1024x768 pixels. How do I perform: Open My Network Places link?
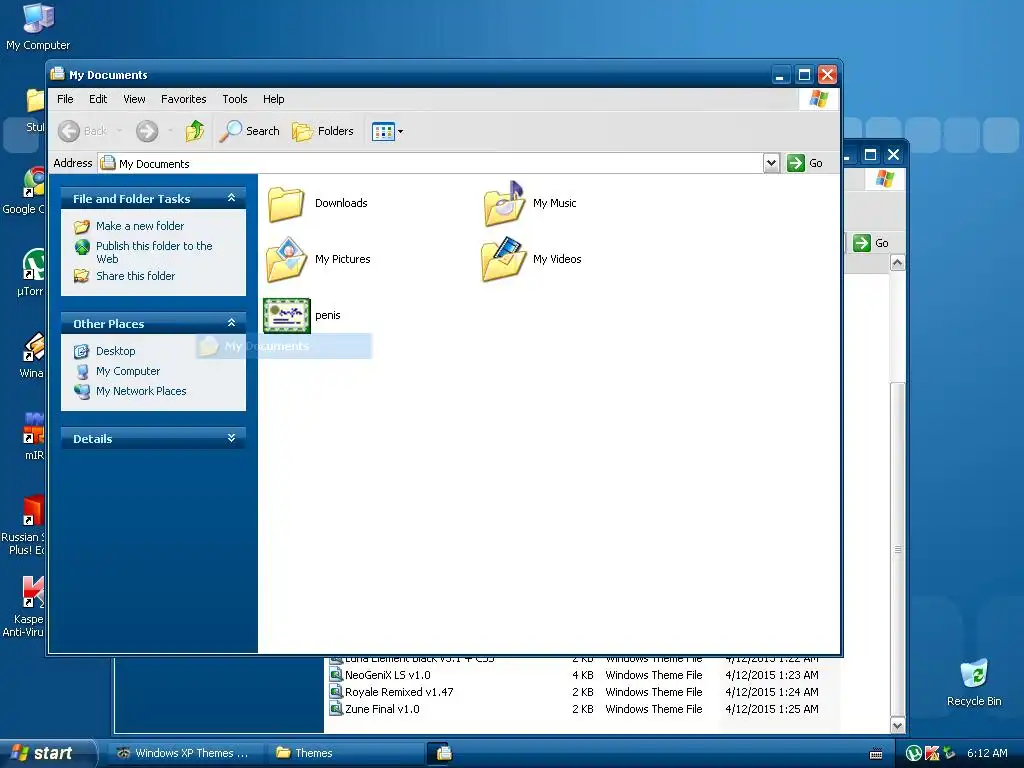(x=141, y=391)
